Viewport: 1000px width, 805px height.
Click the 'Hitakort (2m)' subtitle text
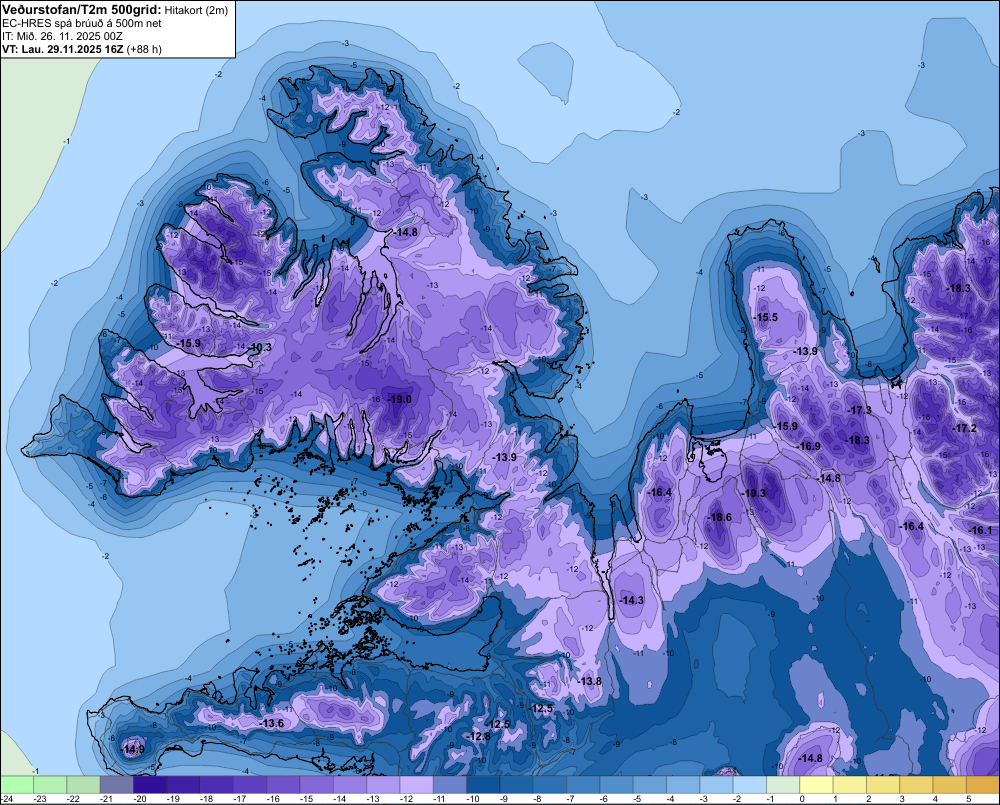[x=196, y=10]
